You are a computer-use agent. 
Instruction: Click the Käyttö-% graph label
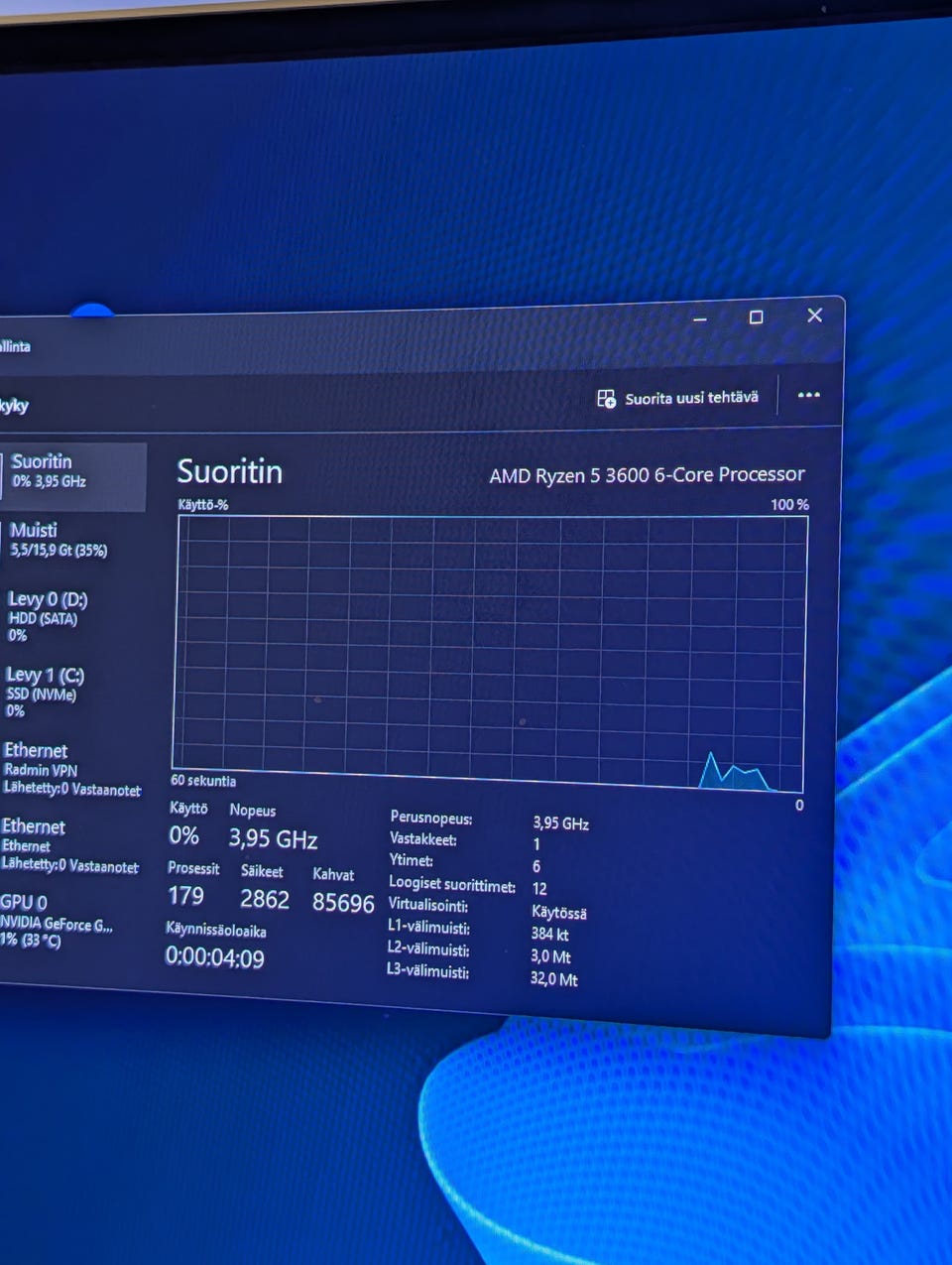[203, 504]
